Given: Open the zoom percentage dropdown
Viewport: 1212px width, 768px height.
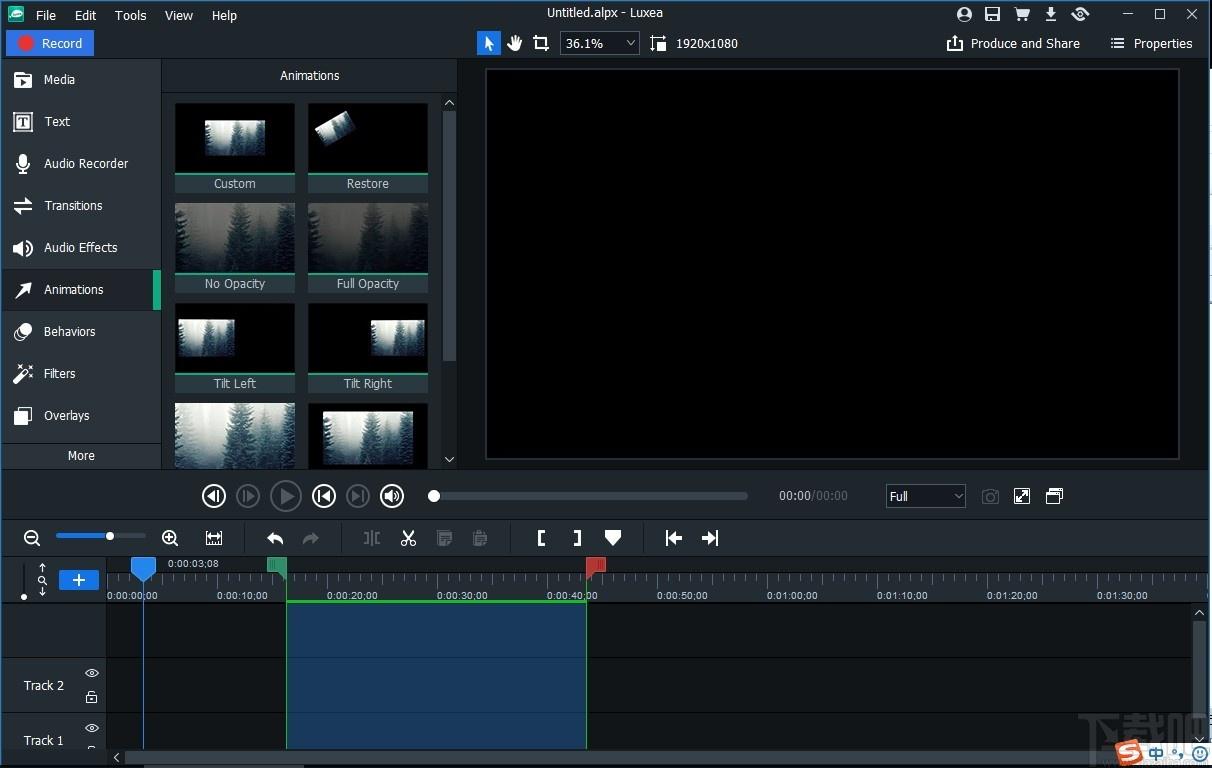Looking at the screenshot, I should point(599,43).
